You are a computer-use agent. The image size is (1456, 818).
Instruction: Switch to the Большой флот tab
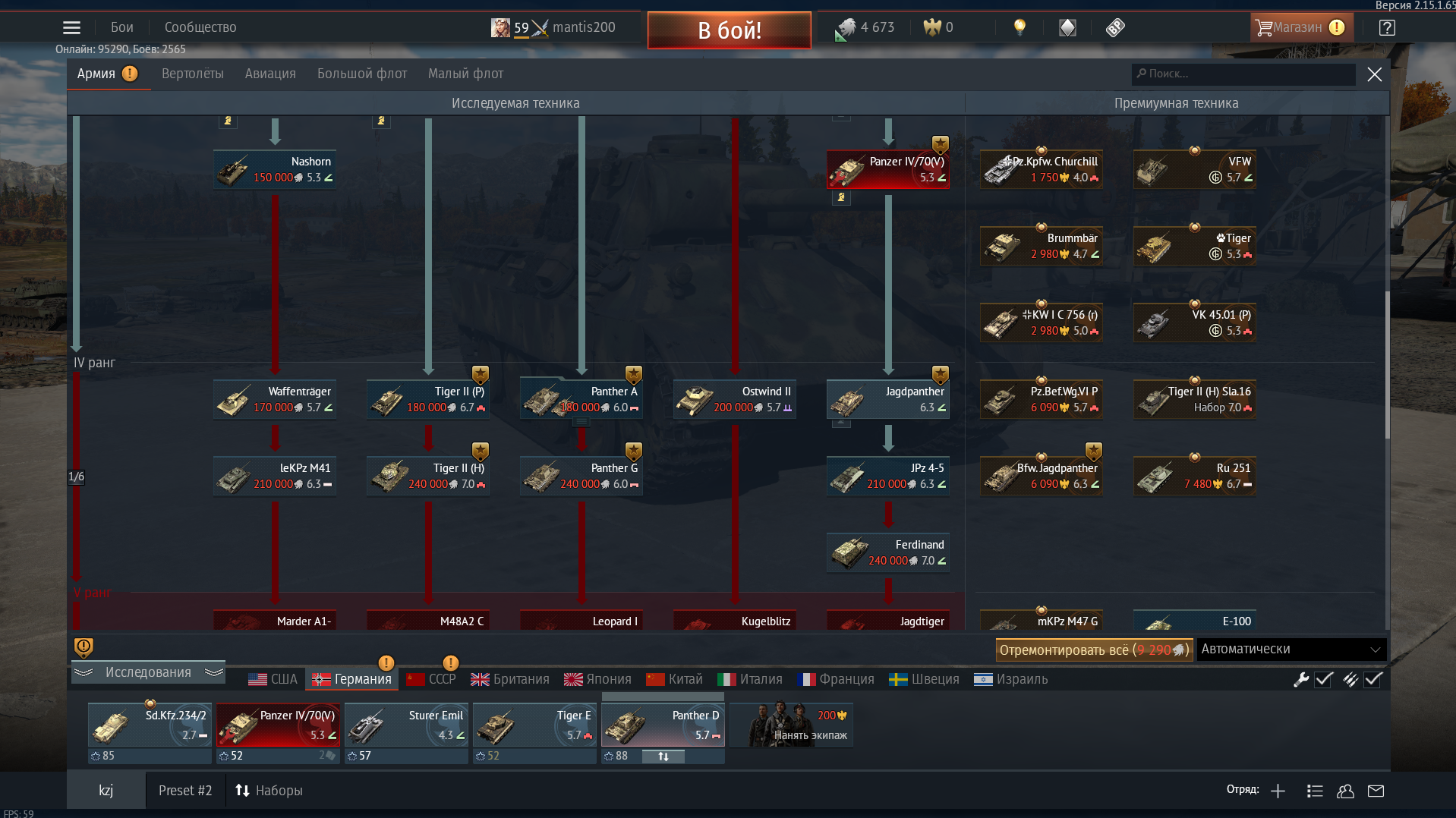click(362, 74)
